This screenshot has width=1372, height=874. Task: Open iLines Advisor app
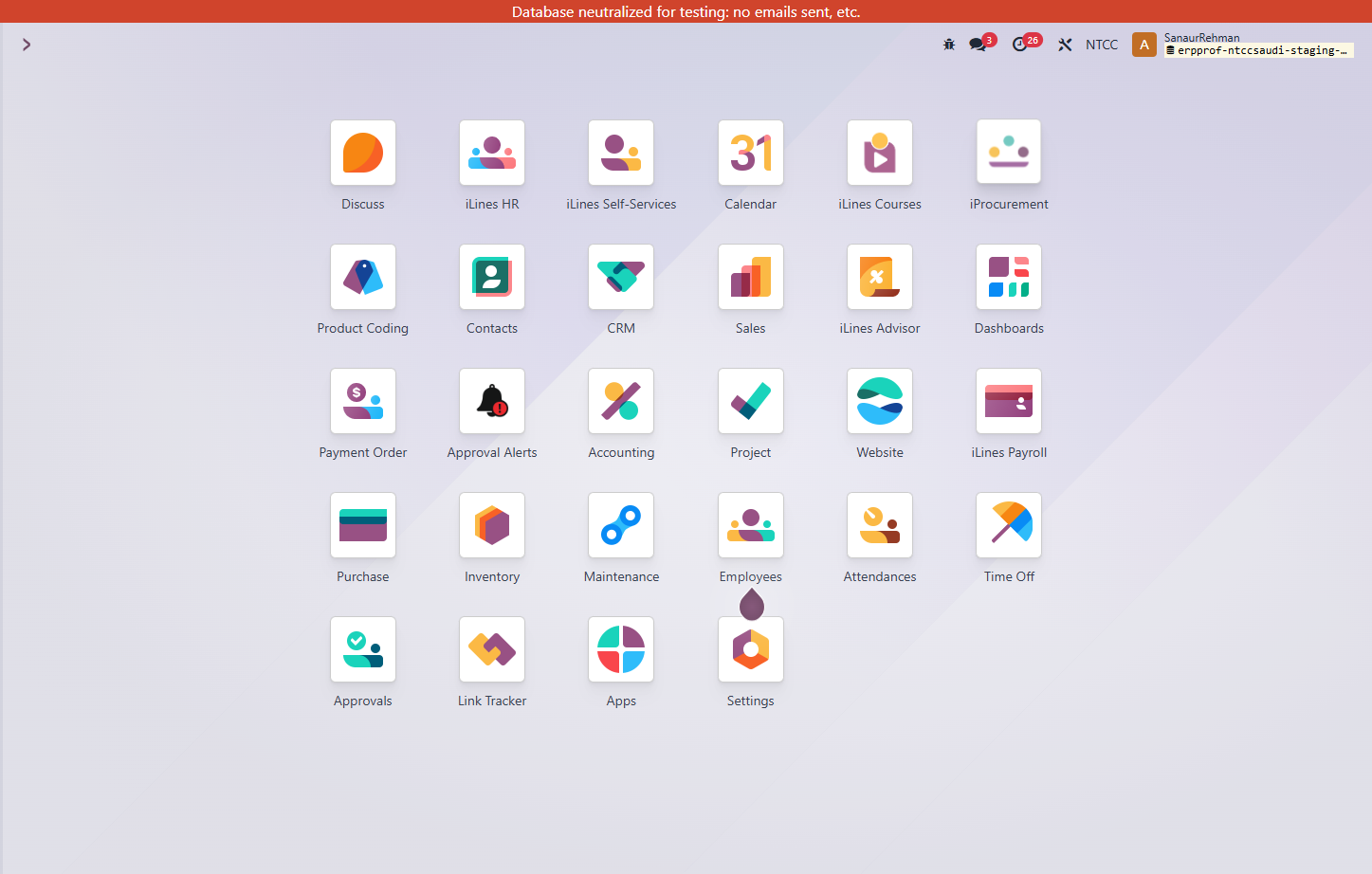tap(880, 277)
